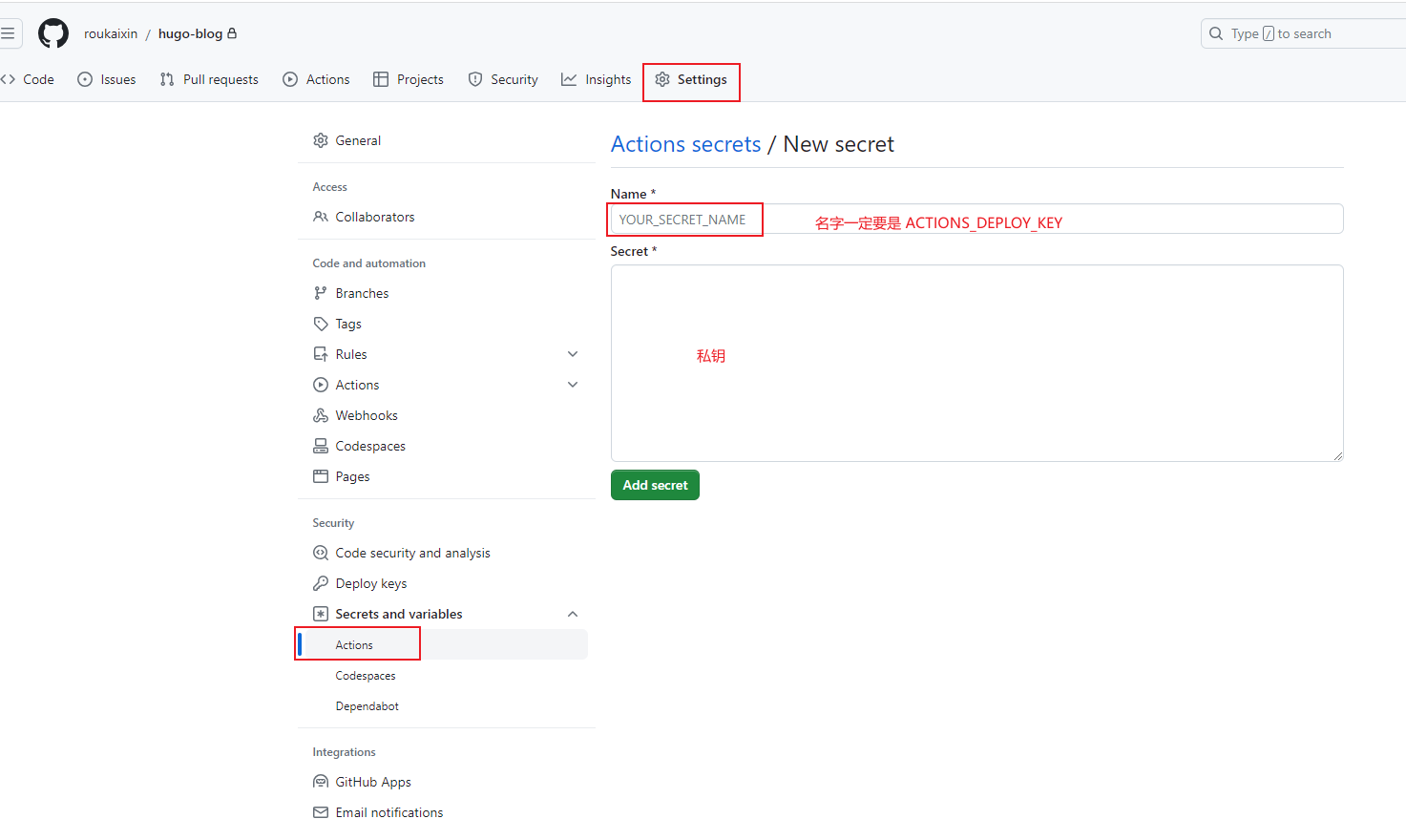Open the hamburger navigation menu icon
1406x840 pixels.
[x=8, y=33]
